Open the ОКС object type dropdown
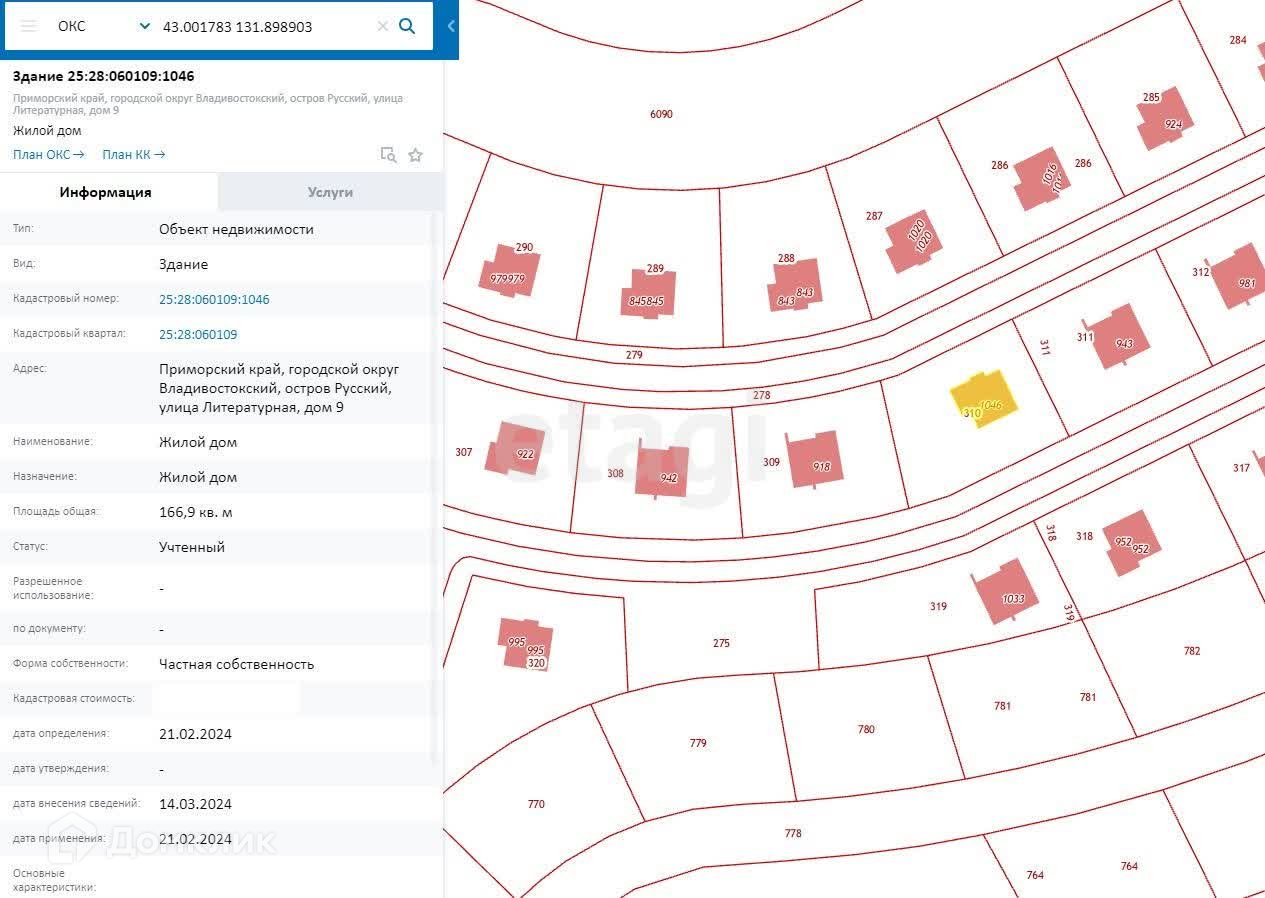This screenshot has height=898, width=1265. (104, 26)
